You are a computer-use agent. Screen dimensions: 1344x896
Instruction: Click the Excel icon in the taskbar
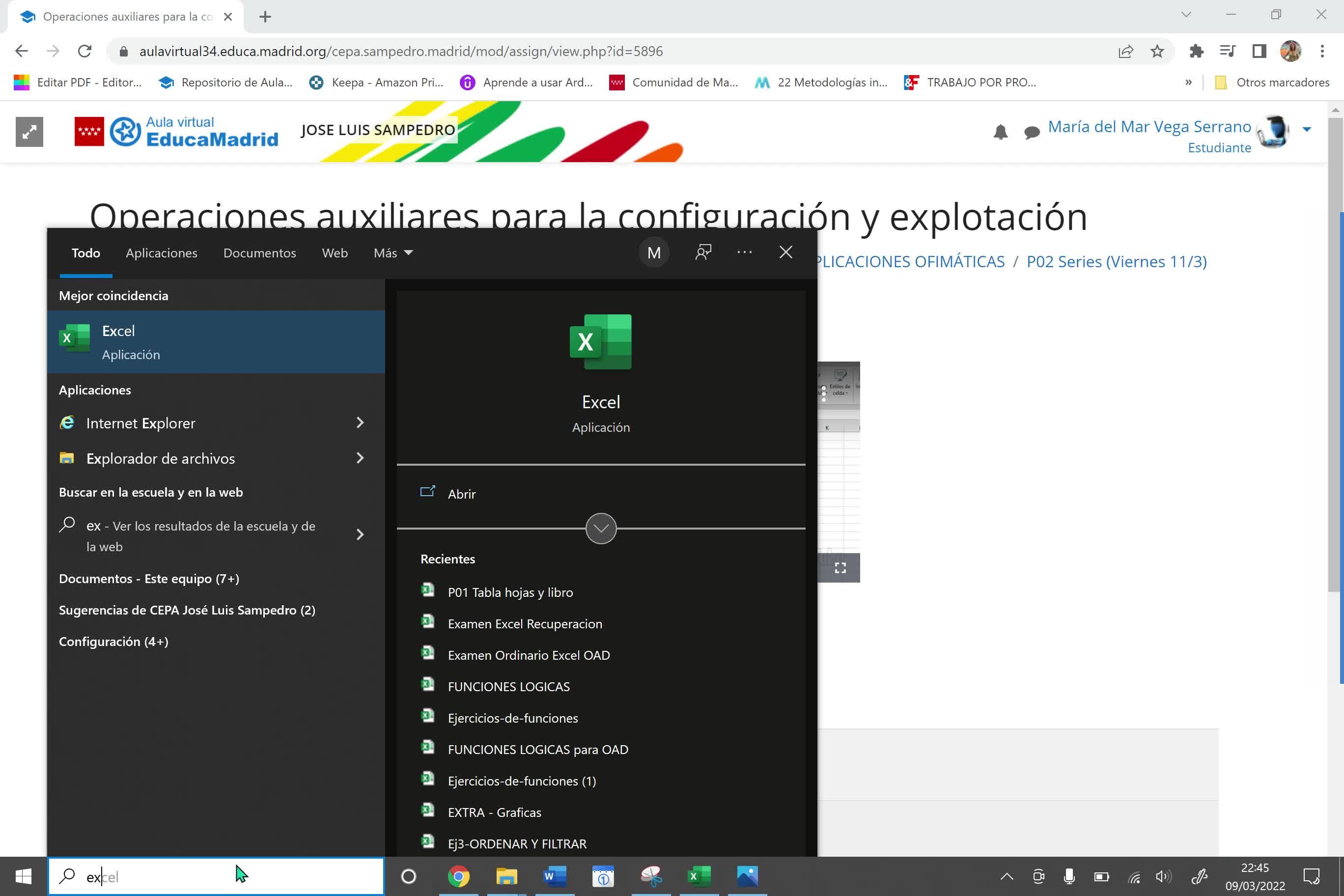pos(699,876)
